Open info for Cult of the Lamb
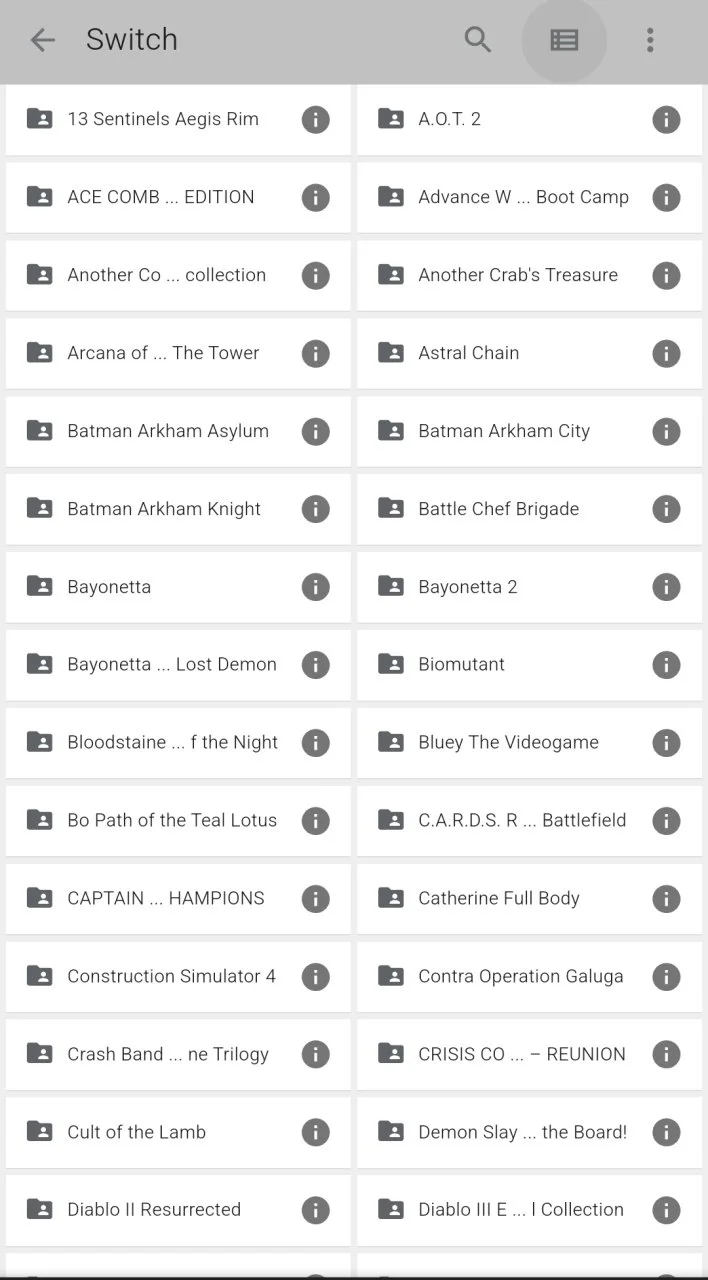The height and width of the screenshot is (1280, 708). (315, 1132)
